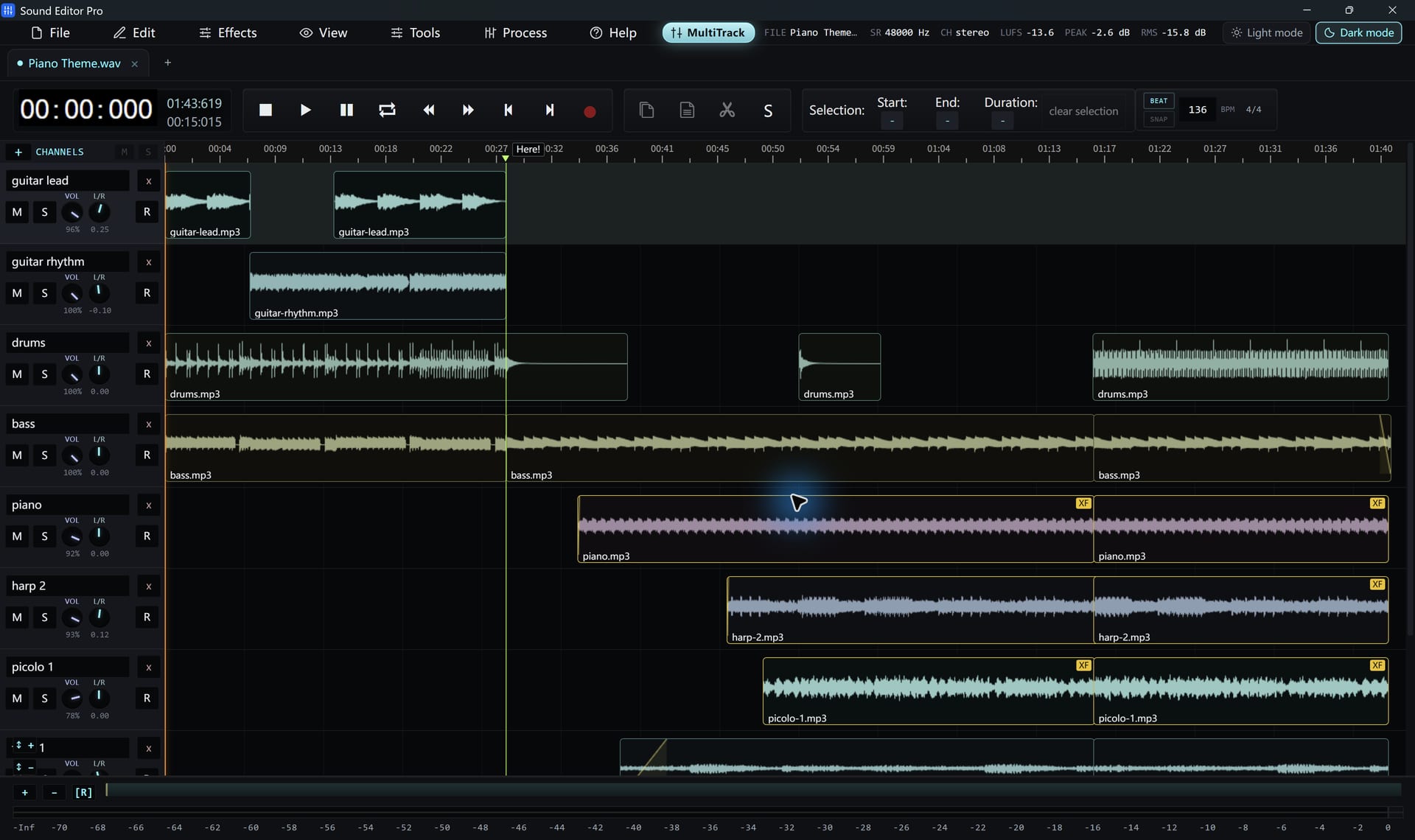Mute the drums track

pos(17,374)
